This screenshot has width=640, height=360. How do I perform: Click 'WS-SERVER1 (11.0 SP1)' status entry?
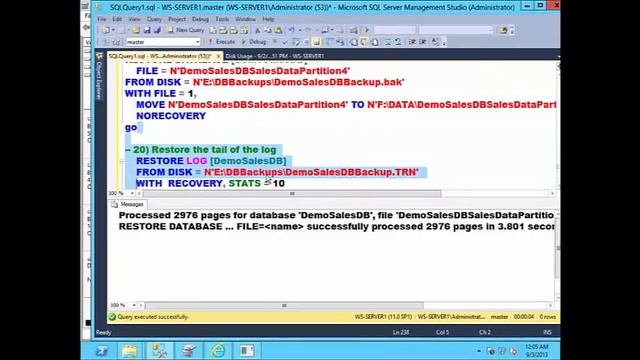[383, 317]
